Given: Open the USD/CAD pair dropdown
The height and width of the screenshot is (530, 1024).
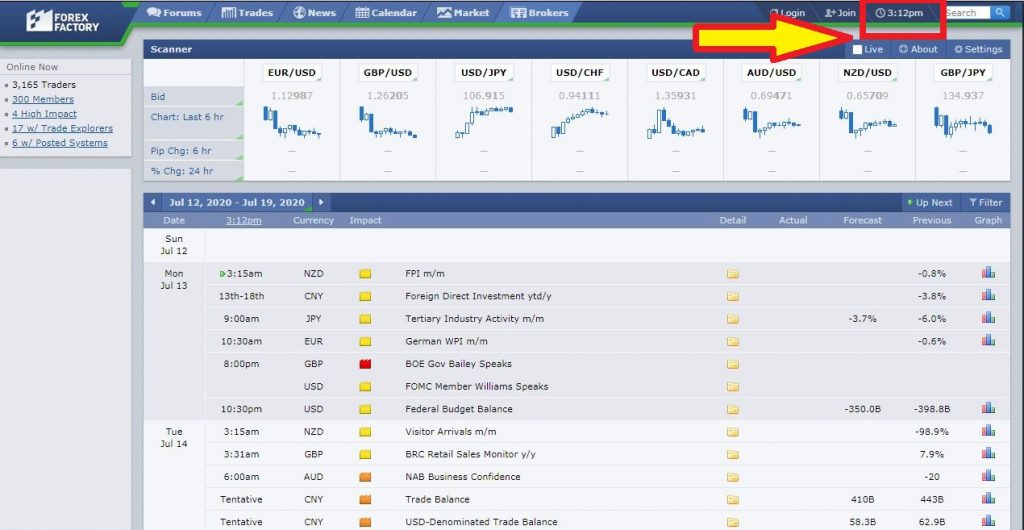Looking at the screenshot, I should point(676,72).
